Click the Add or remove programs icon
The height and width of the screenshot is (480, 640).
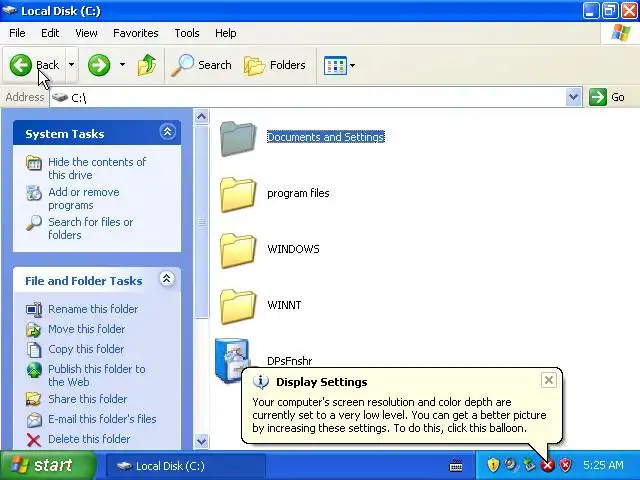[x=34, y=193]
